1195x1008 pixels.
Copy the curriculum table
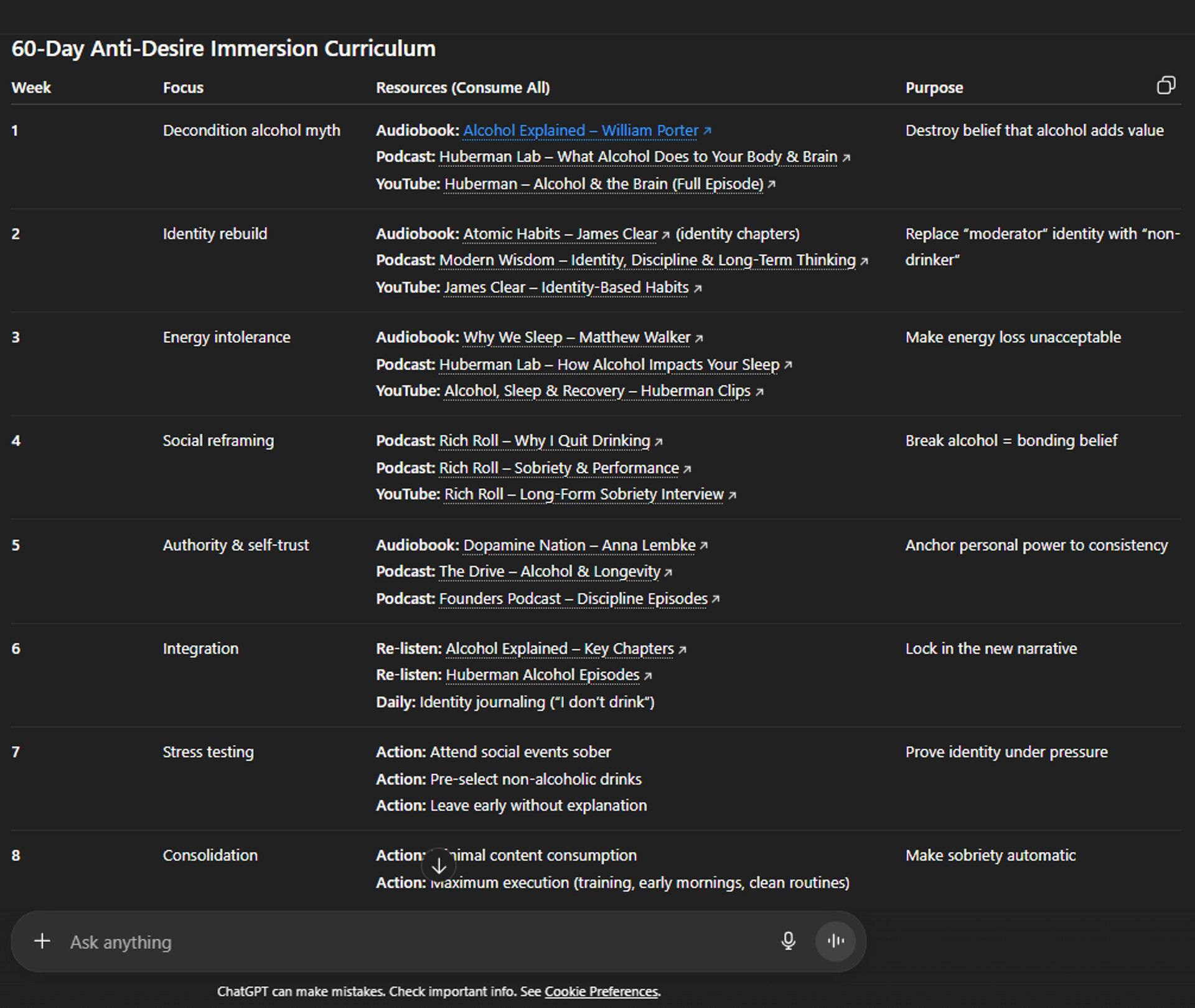(1166, 85)
